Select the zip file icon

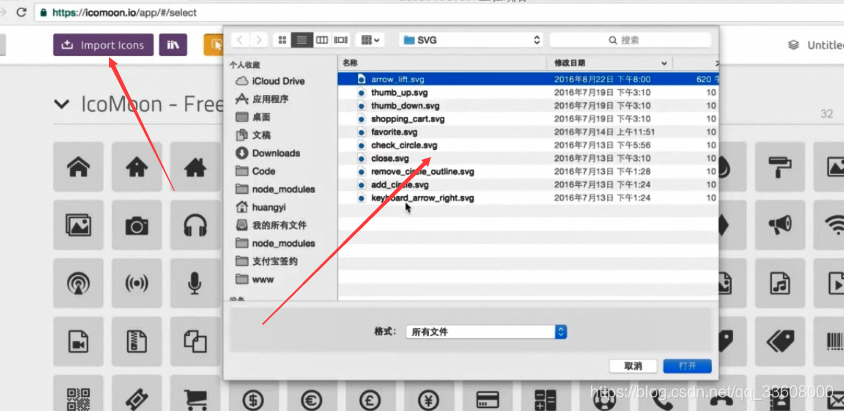coord(137,342)
